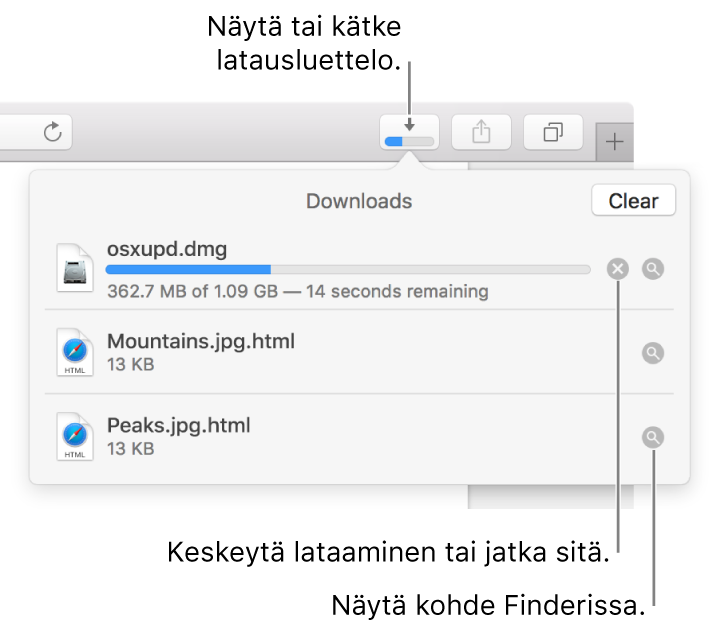Open the Share toolbar button
The height and width of the screenshot is (628, 710).
click(x=481, y=132)
